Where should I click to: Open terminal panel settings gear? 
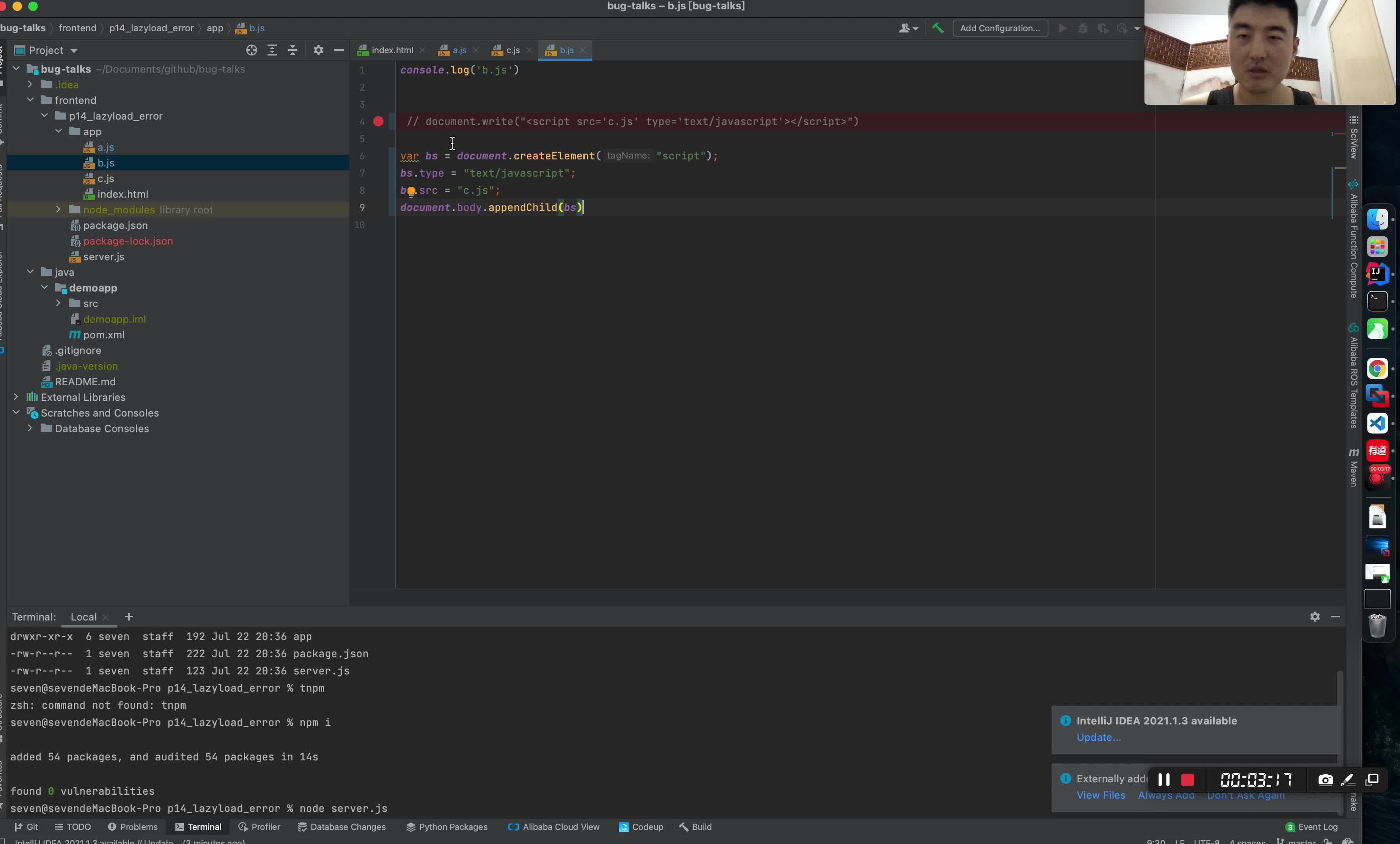pos(1315,617)
